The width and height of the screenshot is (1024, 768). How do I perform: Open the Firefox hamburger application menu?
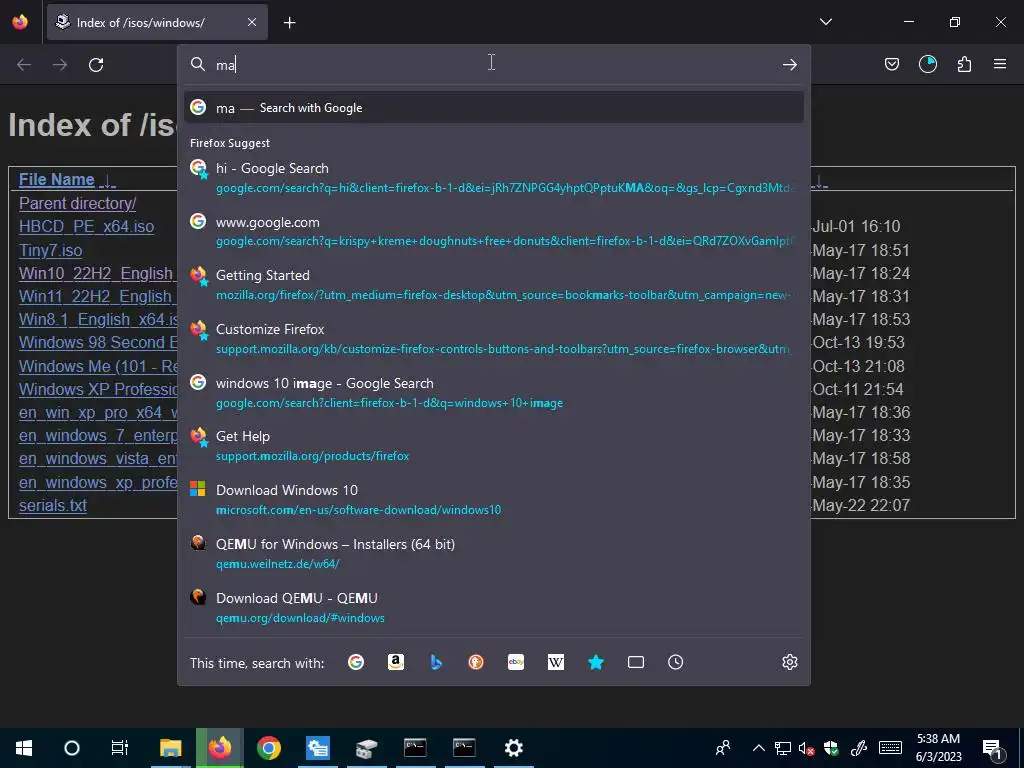click(x=1000, y=64)
